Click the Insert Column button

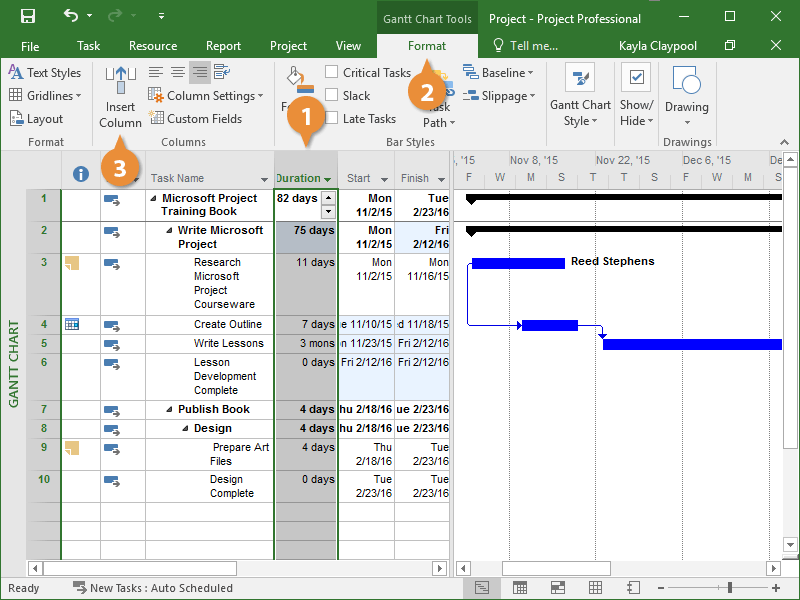pos(120,97)
